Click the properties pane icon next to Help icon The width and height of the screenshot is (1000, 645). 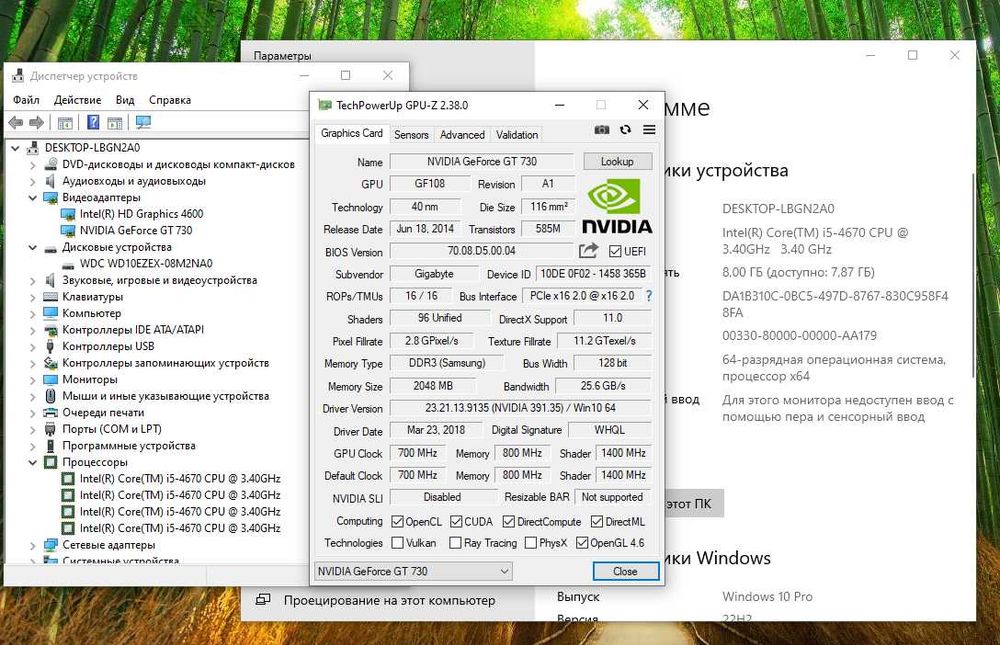click(x=115, y=122)
